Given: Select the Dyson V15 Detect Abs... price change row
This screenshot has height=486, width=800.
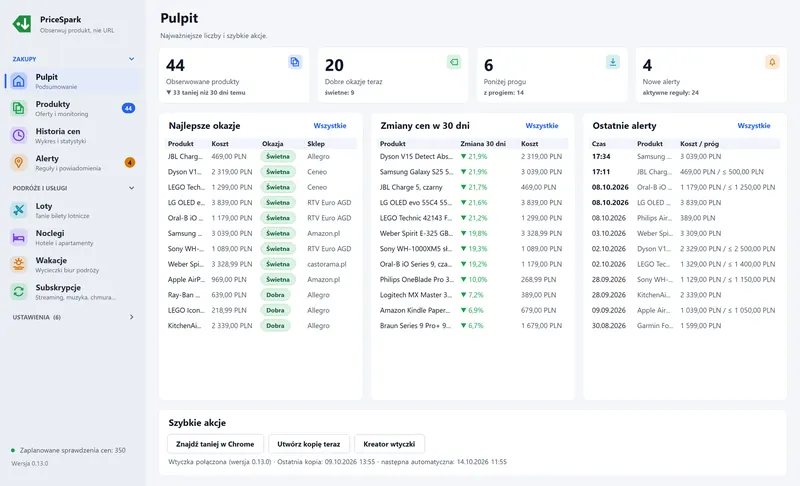Looking at the screenshot, I should point(472,157).
